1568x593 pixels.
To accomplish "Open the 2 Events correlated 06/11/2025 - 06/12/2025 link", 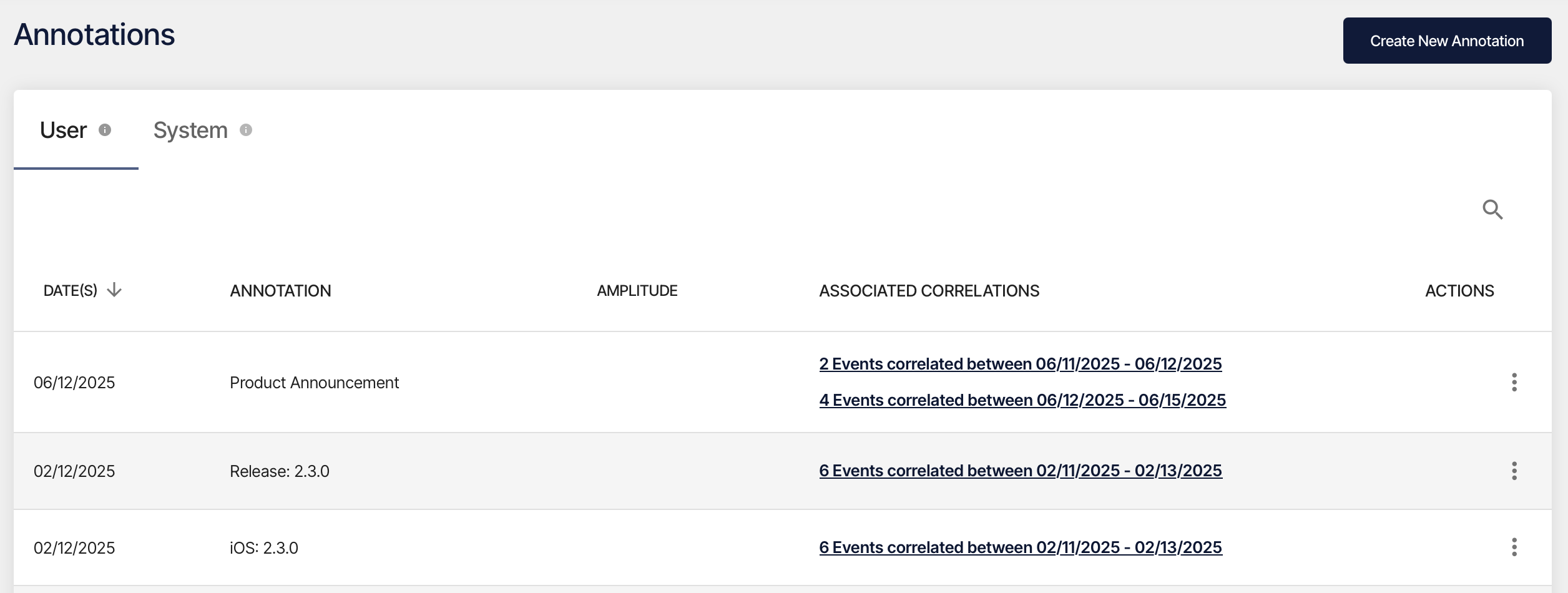I will click(x=1021, y=364).
